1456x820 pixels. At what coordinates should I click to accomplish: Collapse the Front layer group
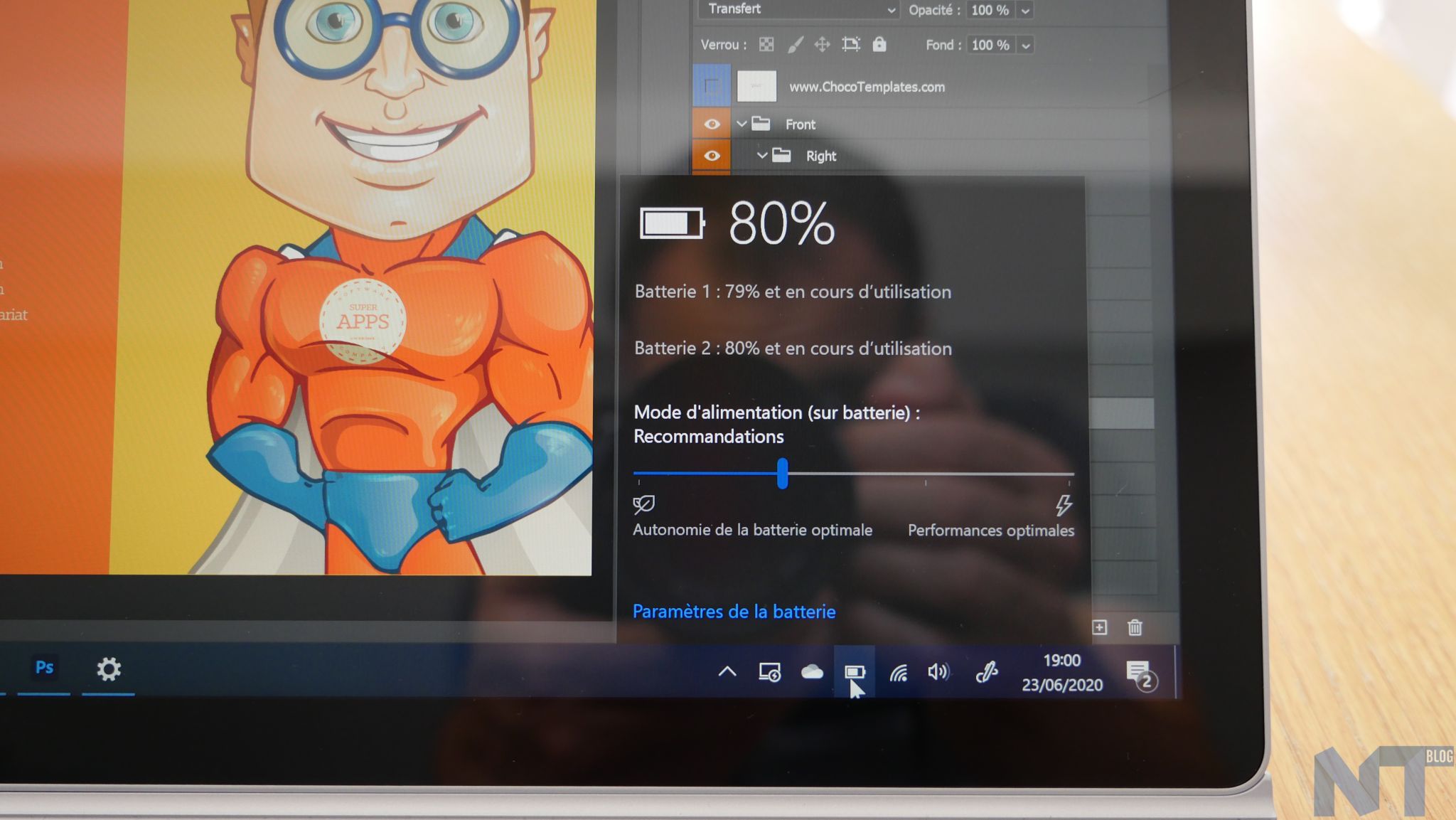[x=742, y=124]
